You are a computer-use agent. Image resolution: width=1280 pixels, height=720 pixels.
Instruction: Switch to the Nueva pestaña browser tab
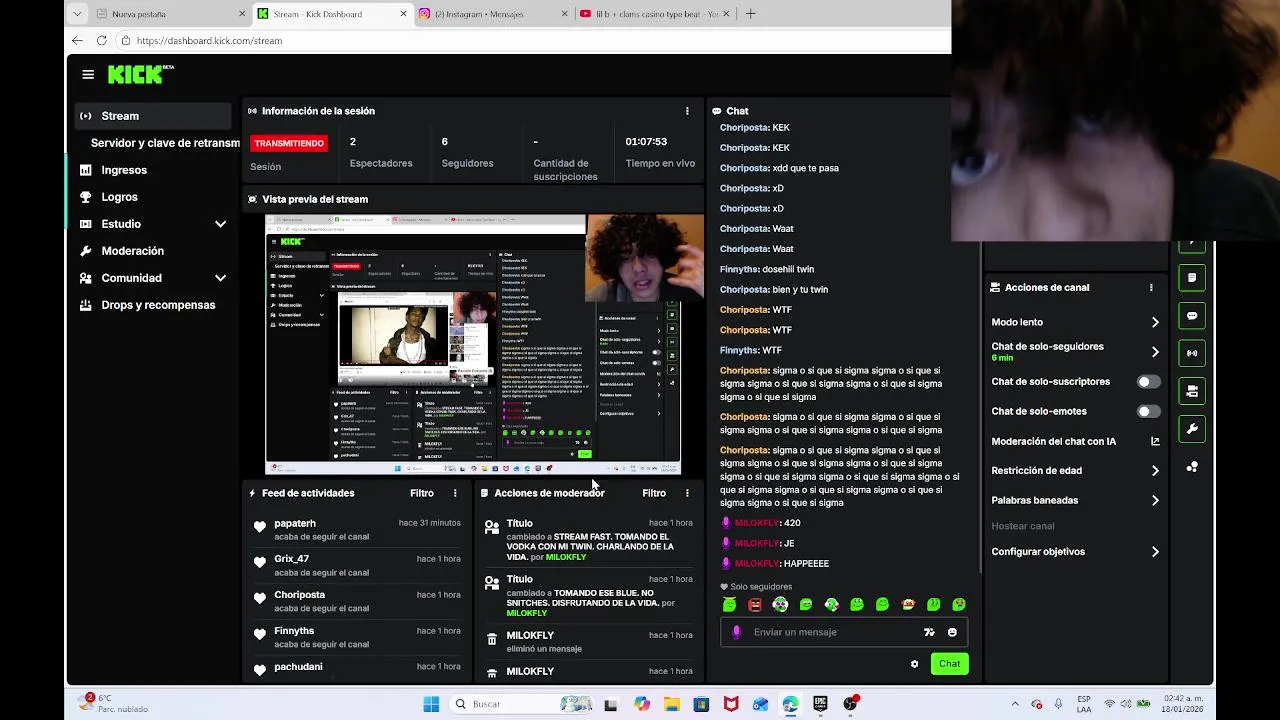(x=170, y=14)
